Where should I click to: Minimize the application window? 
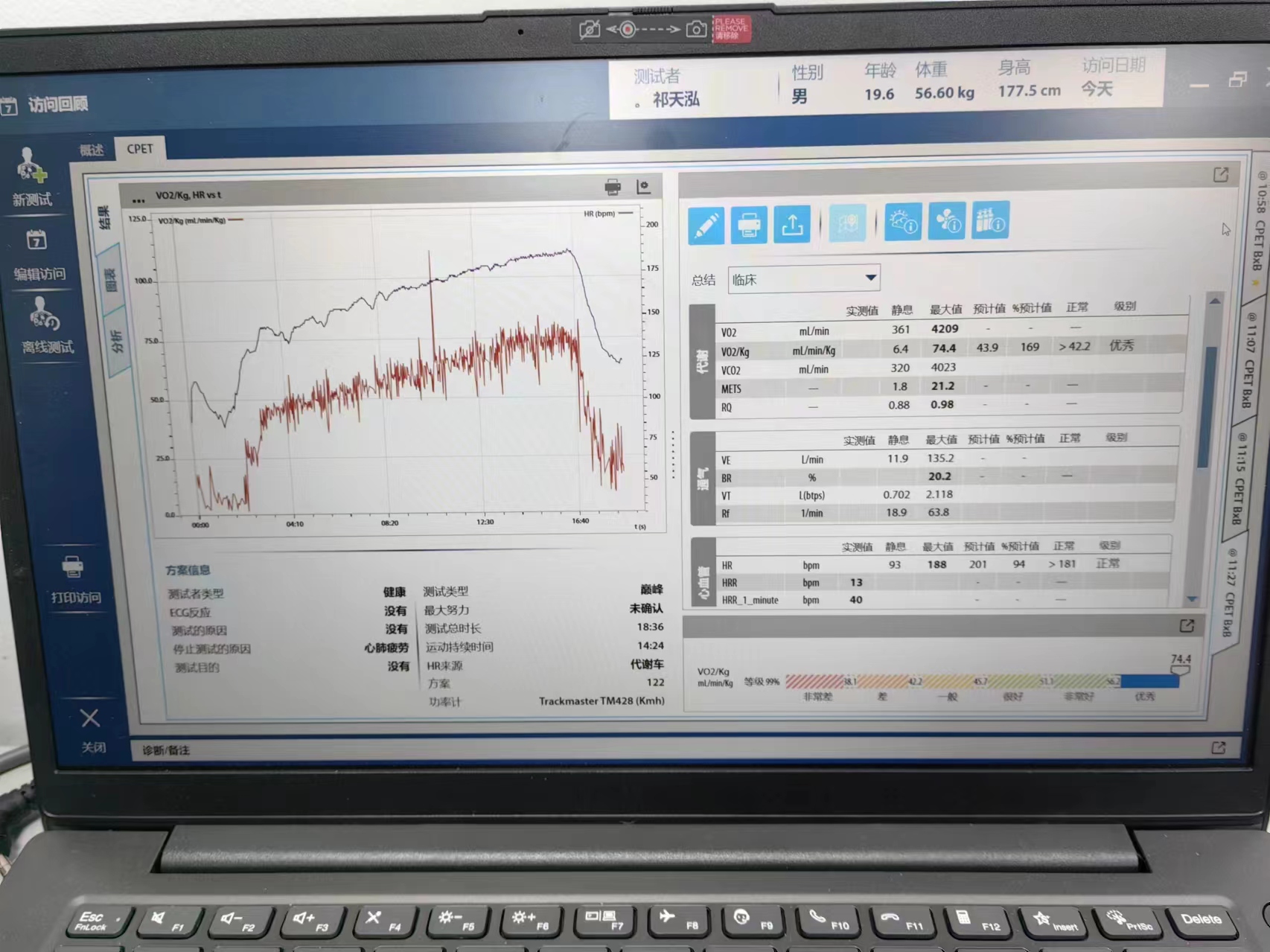tap(1199, 86)
